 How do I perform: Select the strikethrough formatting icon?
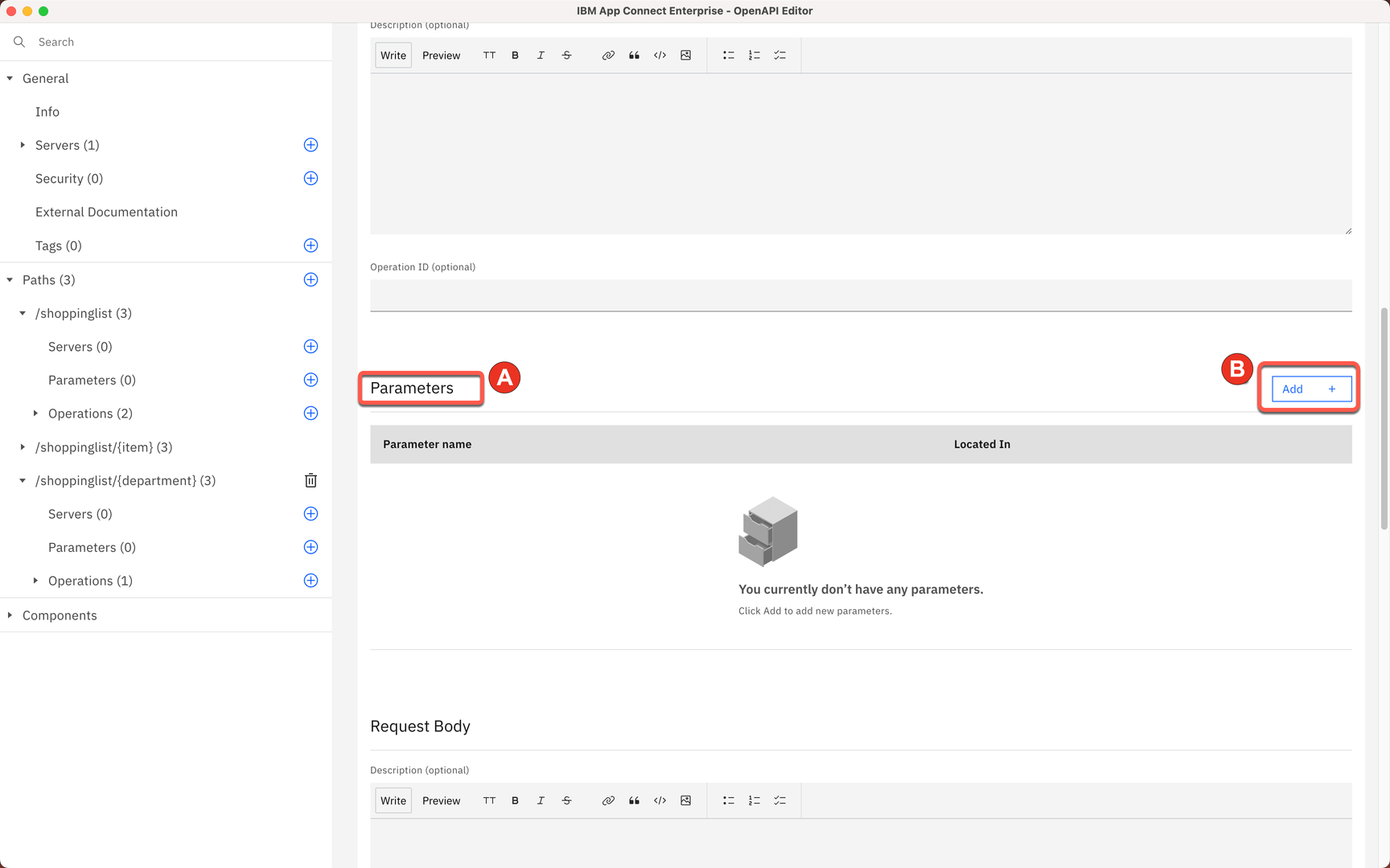[x=566, y=55]
